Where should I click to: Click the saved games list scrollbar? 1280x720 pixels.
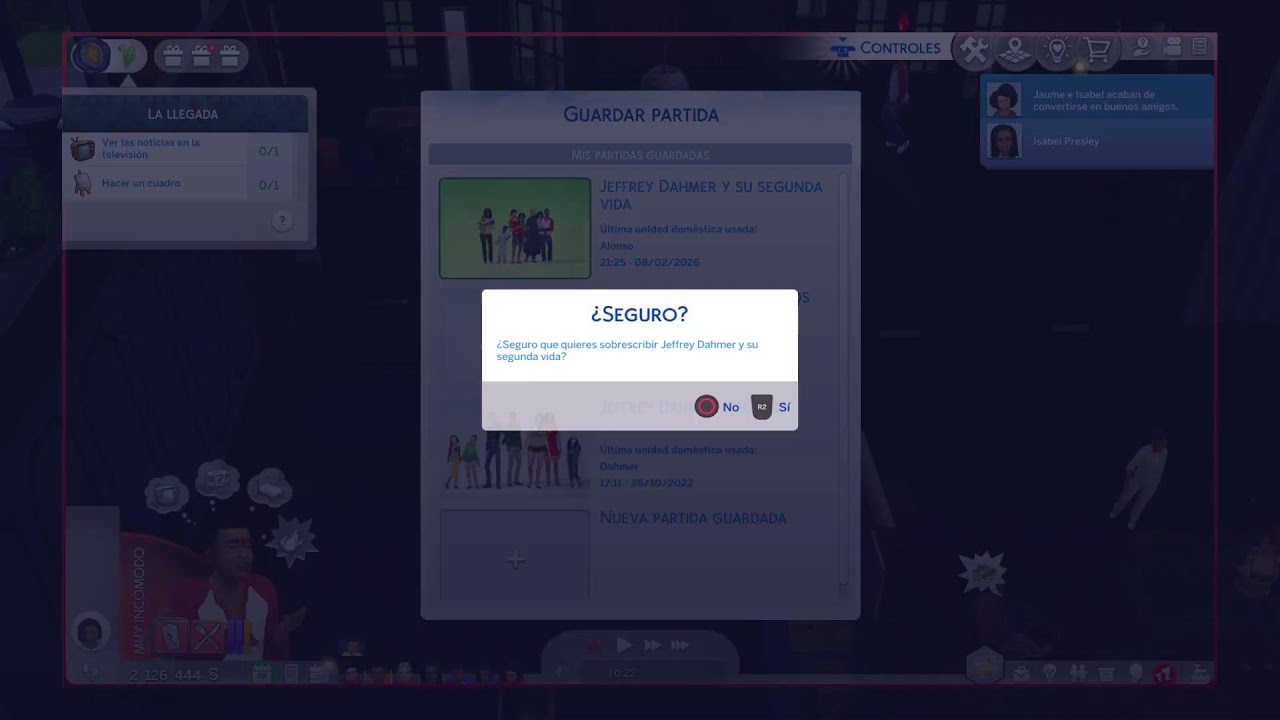point(844,380)
